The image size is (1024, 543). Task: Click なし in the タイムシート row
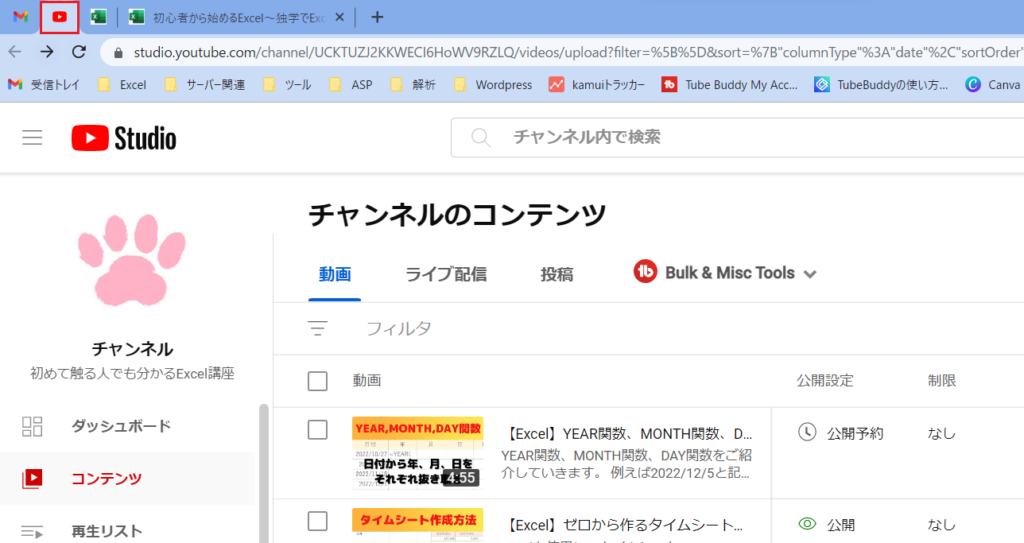click(x=942, y=525)
